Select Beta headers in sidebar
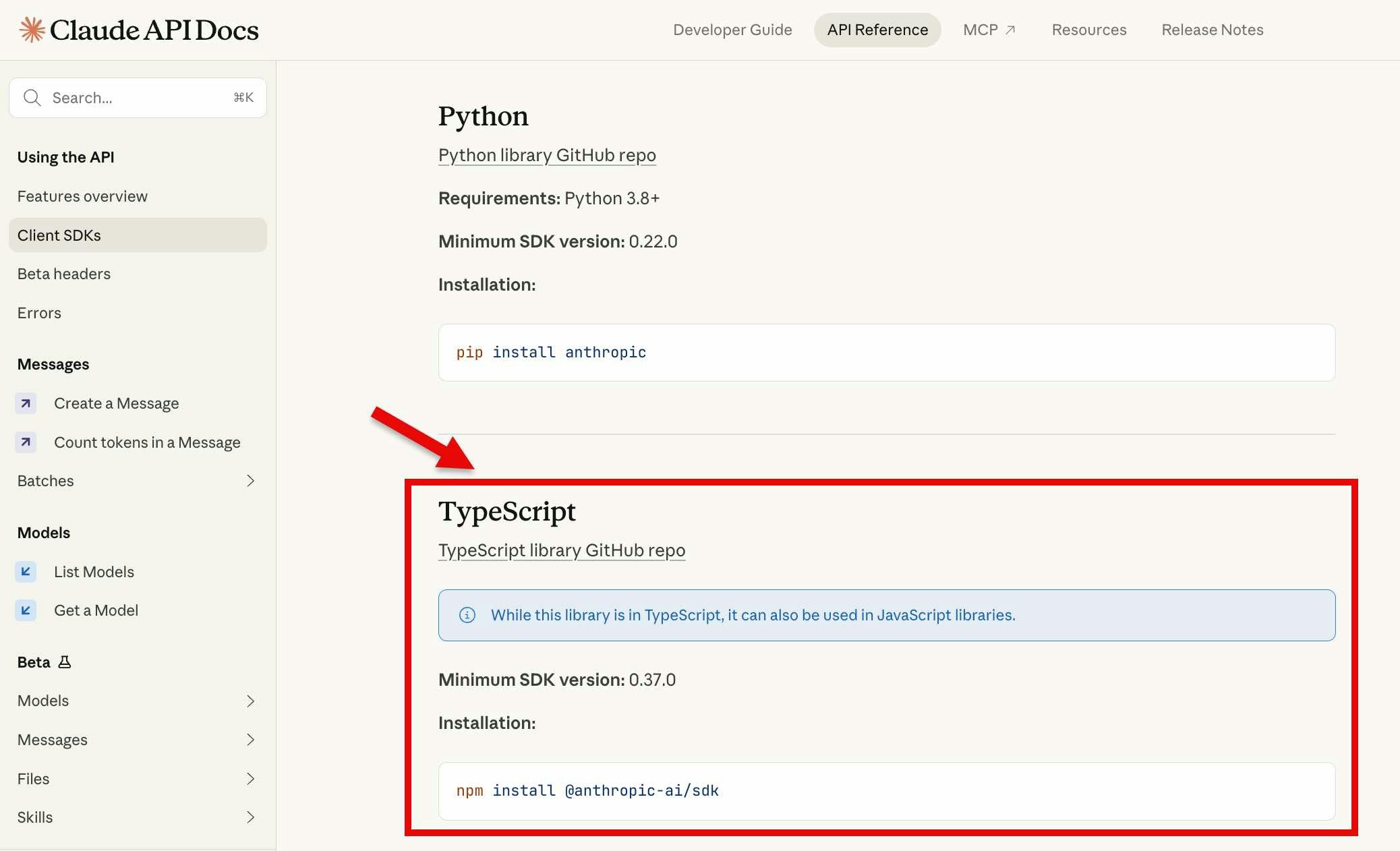This screenshot has height=851, width=1400. click(x=64, y=274)
